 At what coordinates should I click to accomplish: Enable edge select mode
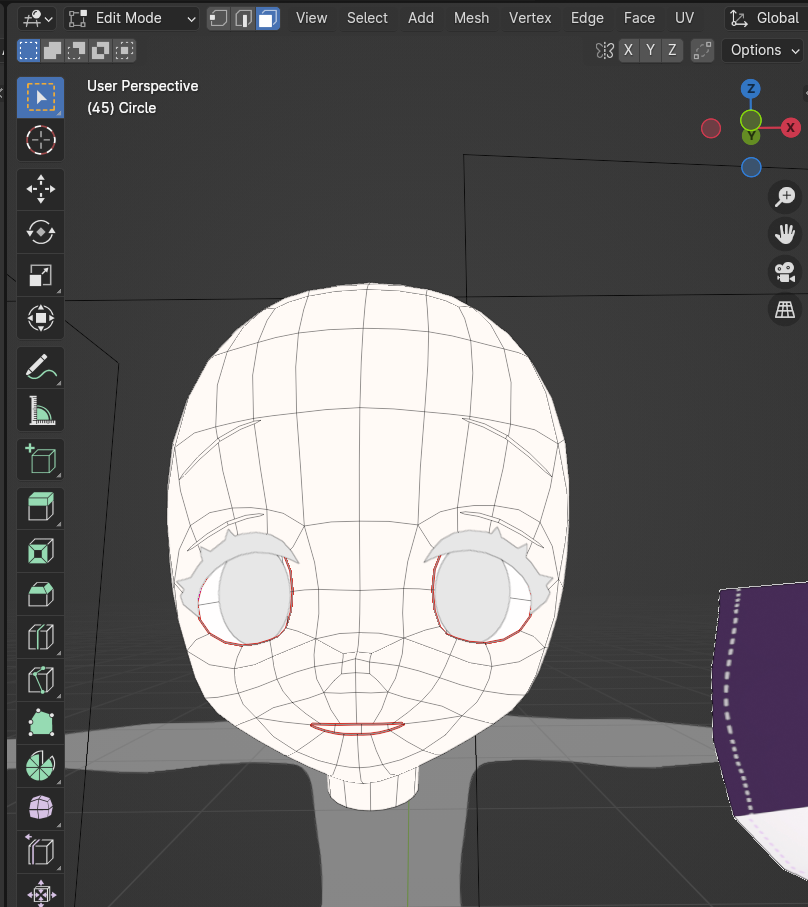click(x=243, y=19)
